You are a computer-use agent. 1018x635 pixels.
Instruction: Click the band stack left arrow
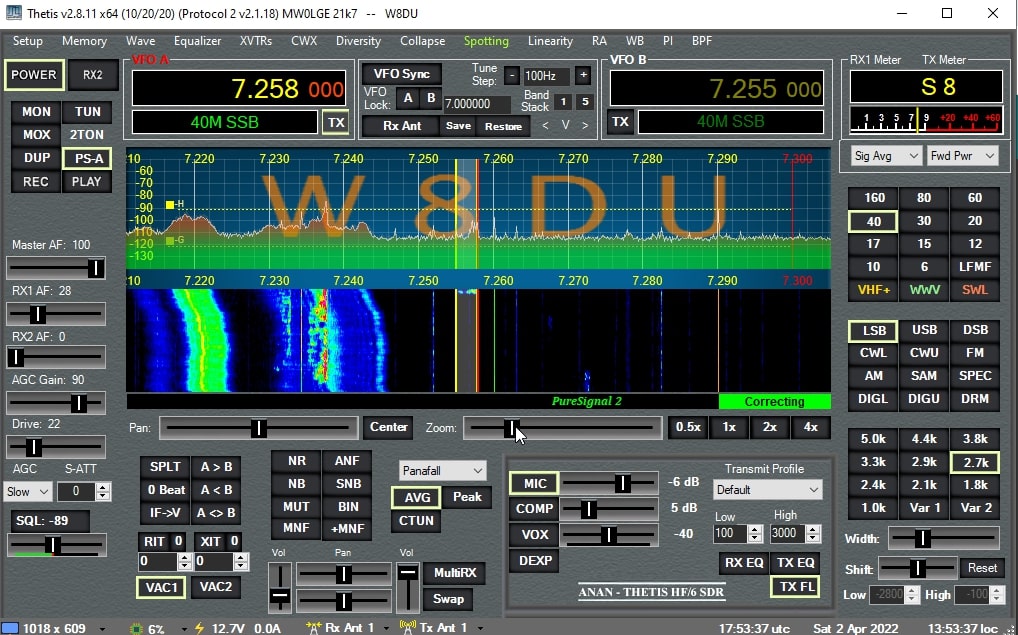point(545,125)
